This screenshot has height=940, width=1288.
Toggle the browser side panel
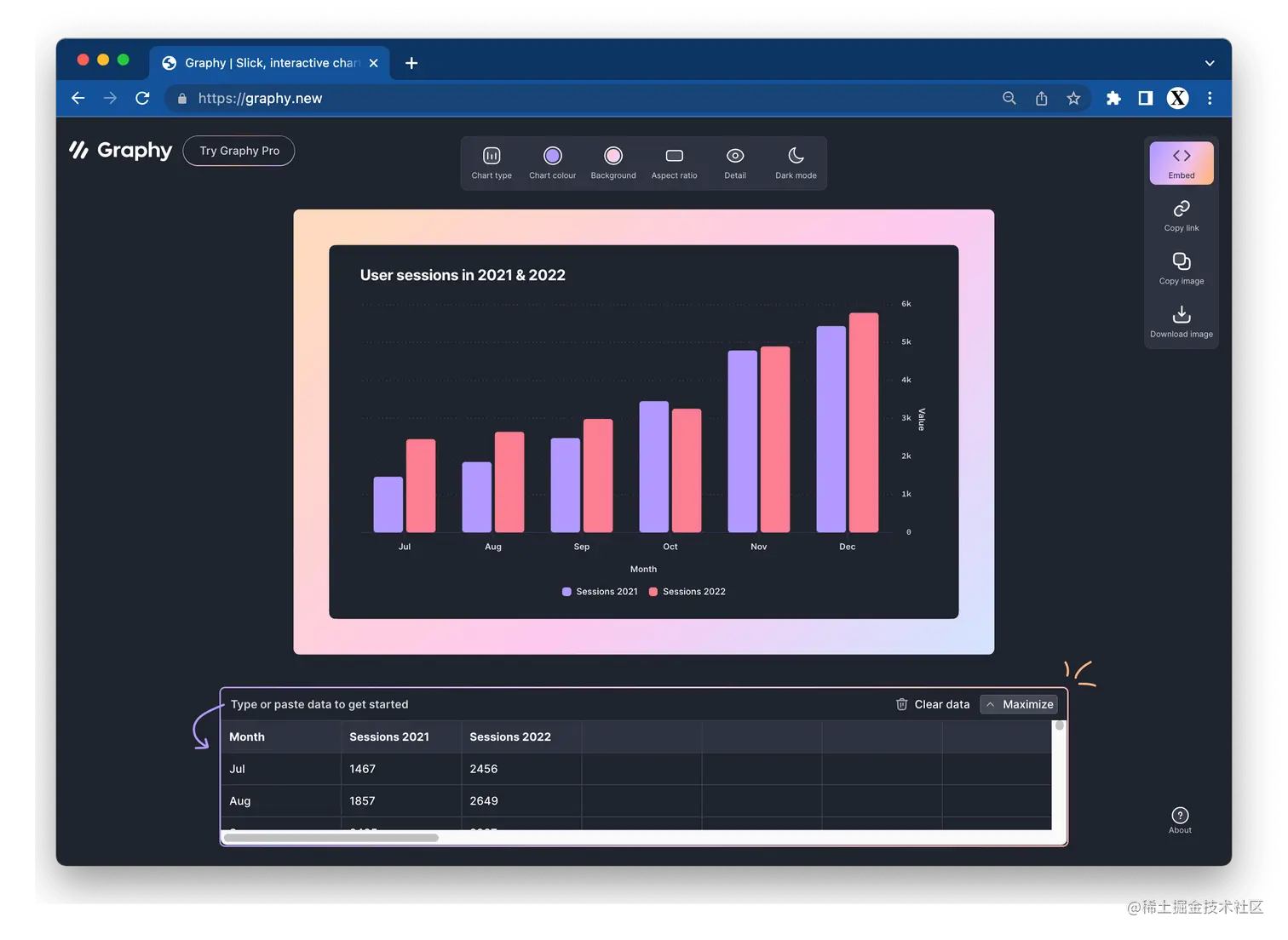[x=1146, y=98]
